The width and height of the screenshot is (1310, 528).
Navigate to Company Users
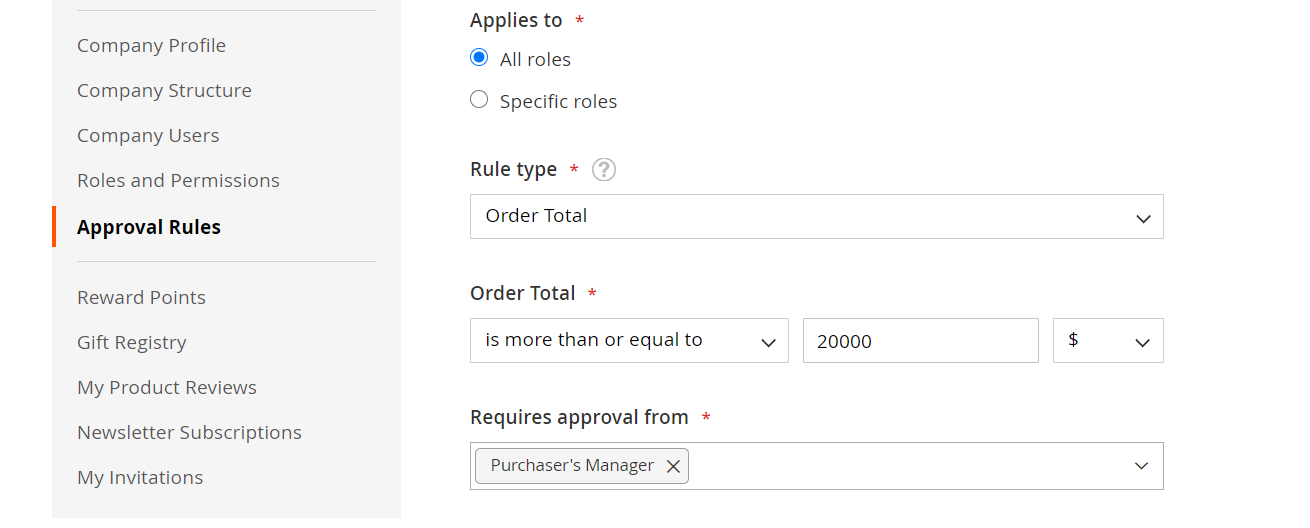tap(148, 136)
